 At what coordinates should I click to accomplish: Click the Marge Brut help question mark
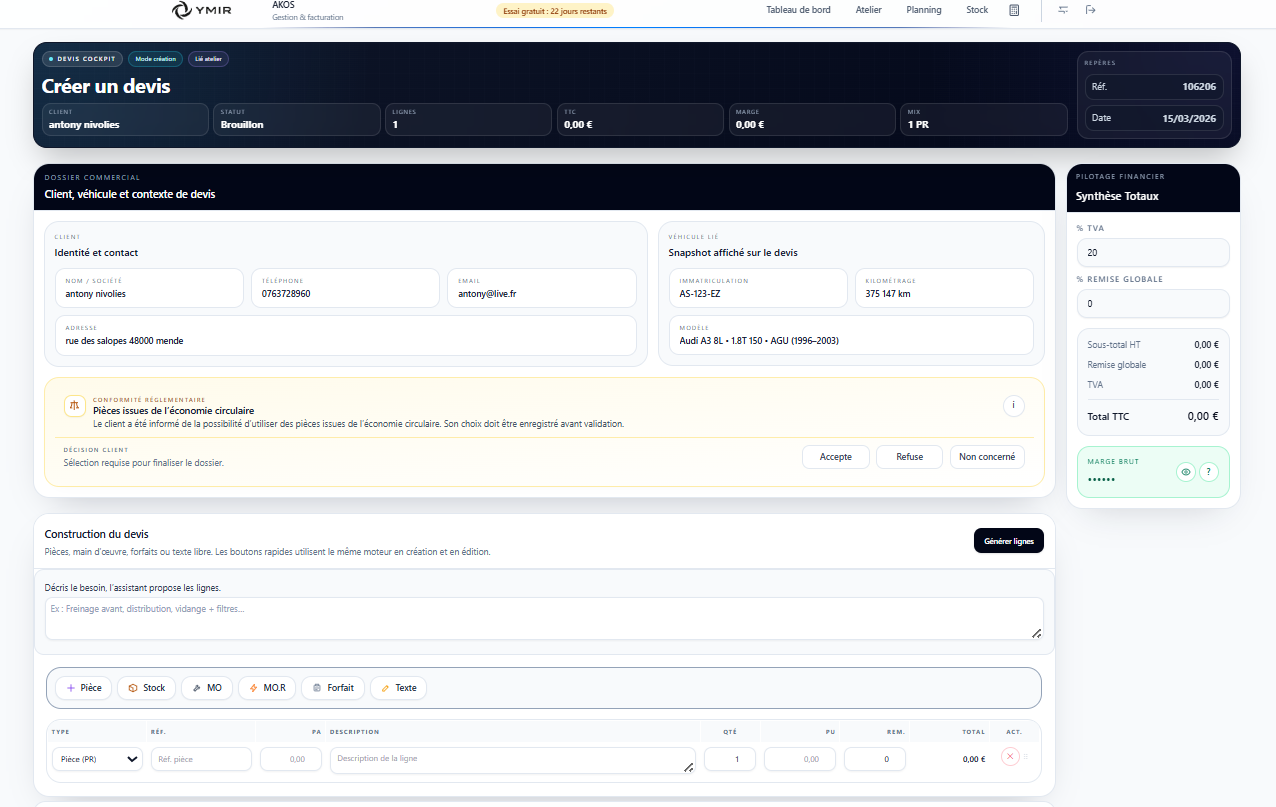1209,472
